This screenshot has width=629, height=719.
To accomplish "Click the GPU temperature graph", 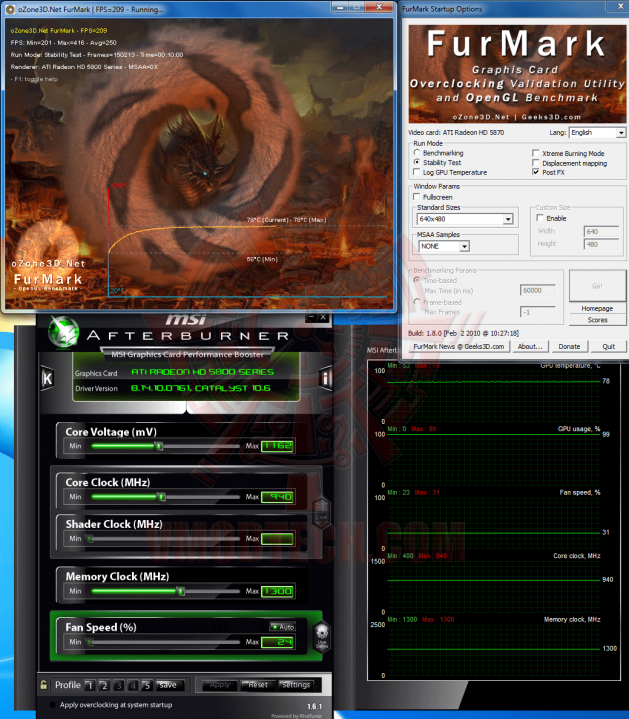I will [x=493, y=392].
